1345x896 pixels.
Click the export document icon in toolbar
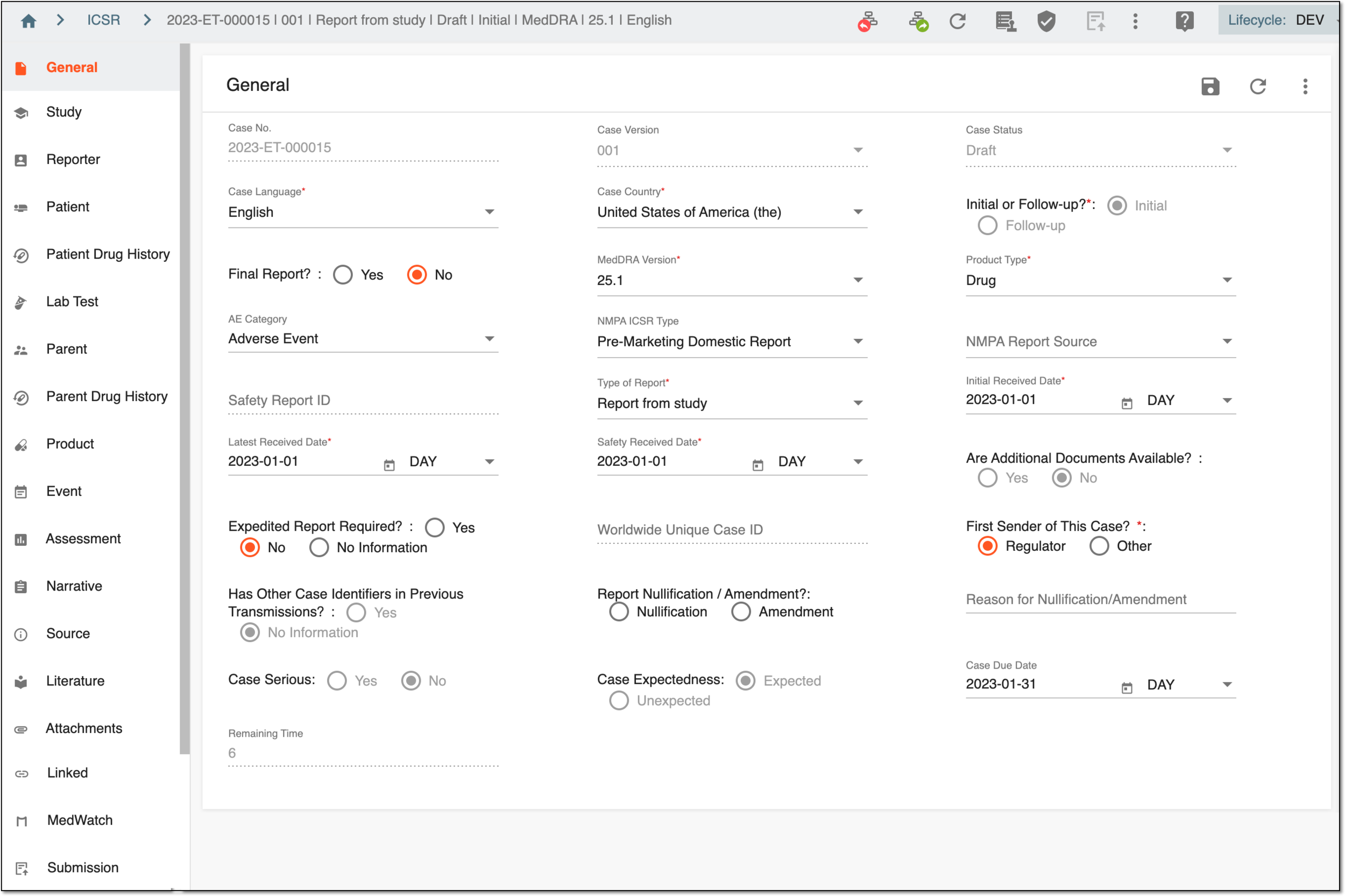click(x=1095, y=21)
